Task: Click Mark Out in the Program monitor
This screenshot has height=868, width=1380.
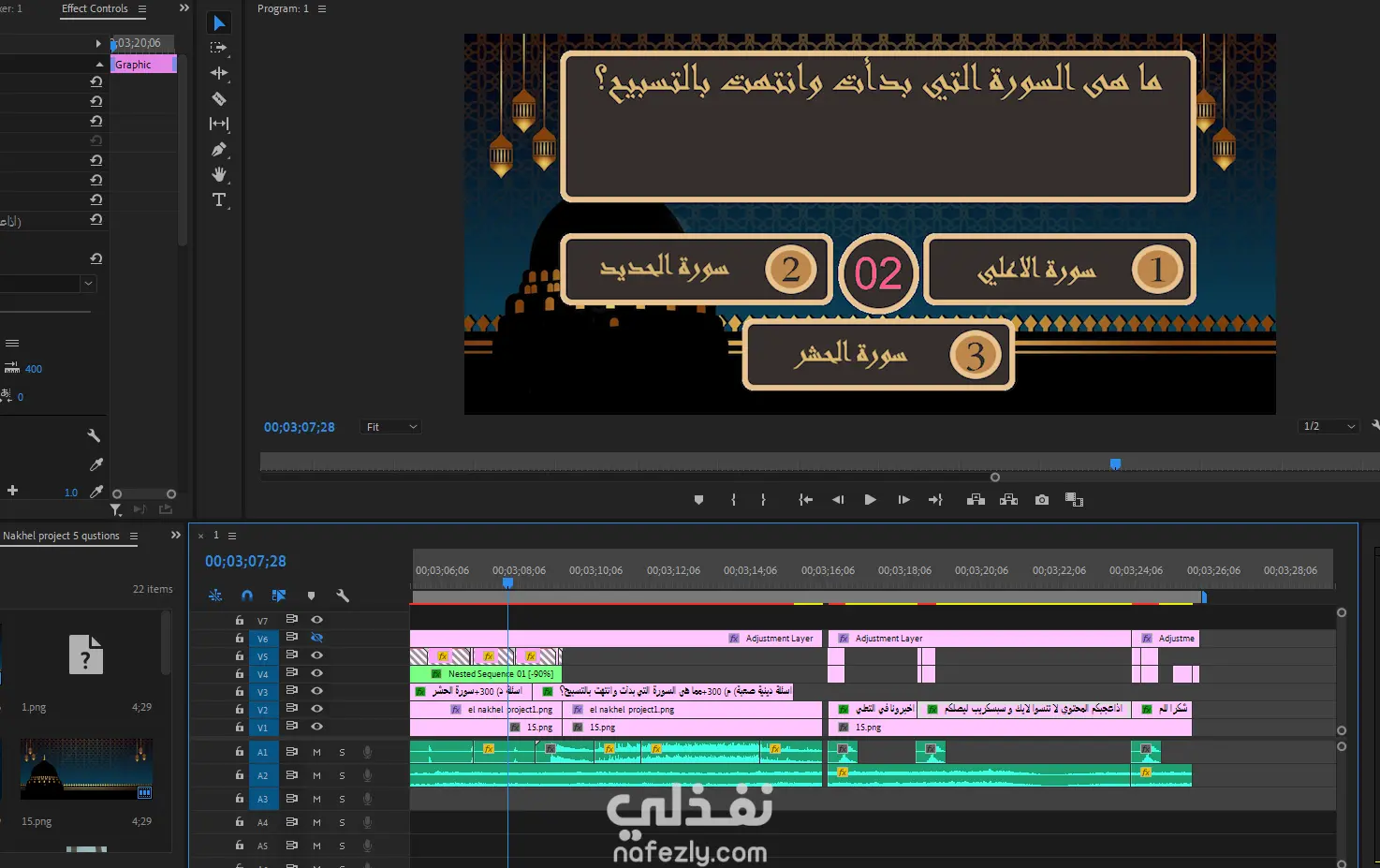Action: pos(763,500)
